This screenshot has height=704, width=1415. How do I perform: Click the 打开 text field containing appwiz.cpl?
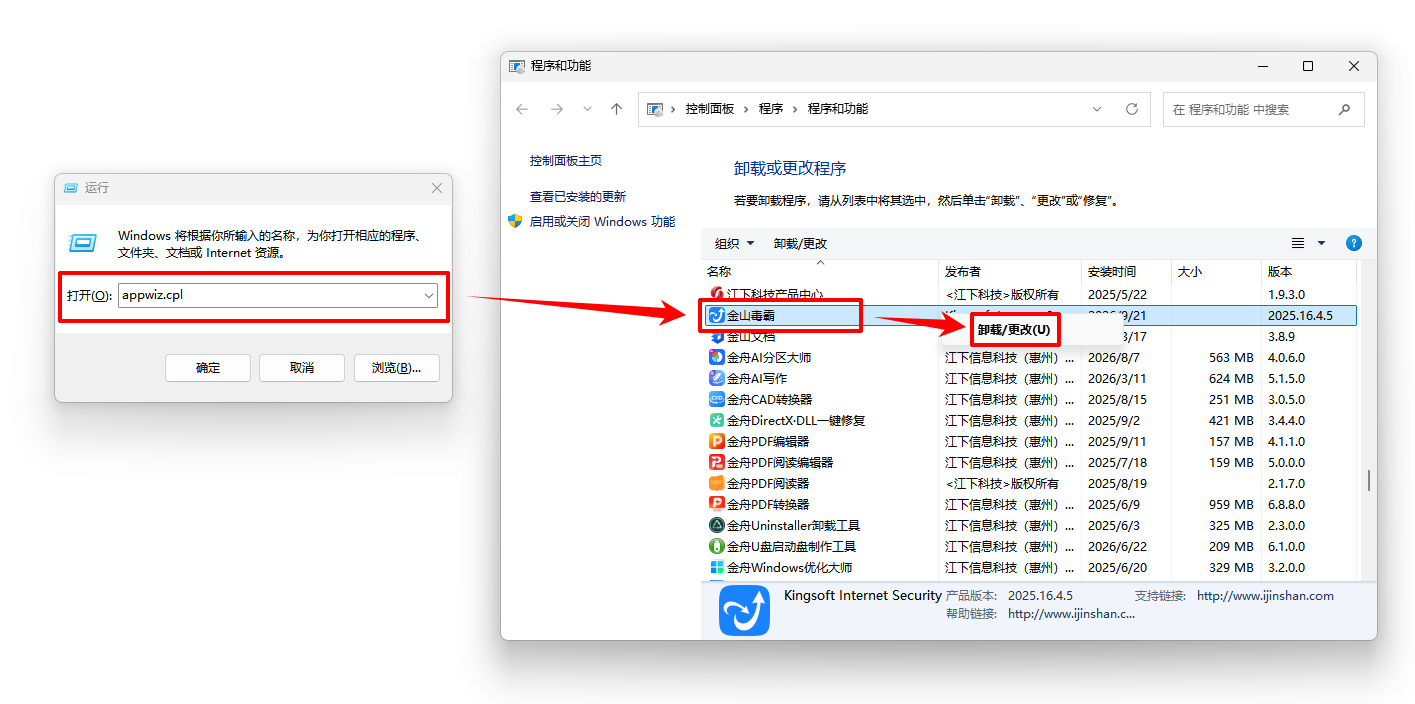pyautogui.click(x=277, y=296)
